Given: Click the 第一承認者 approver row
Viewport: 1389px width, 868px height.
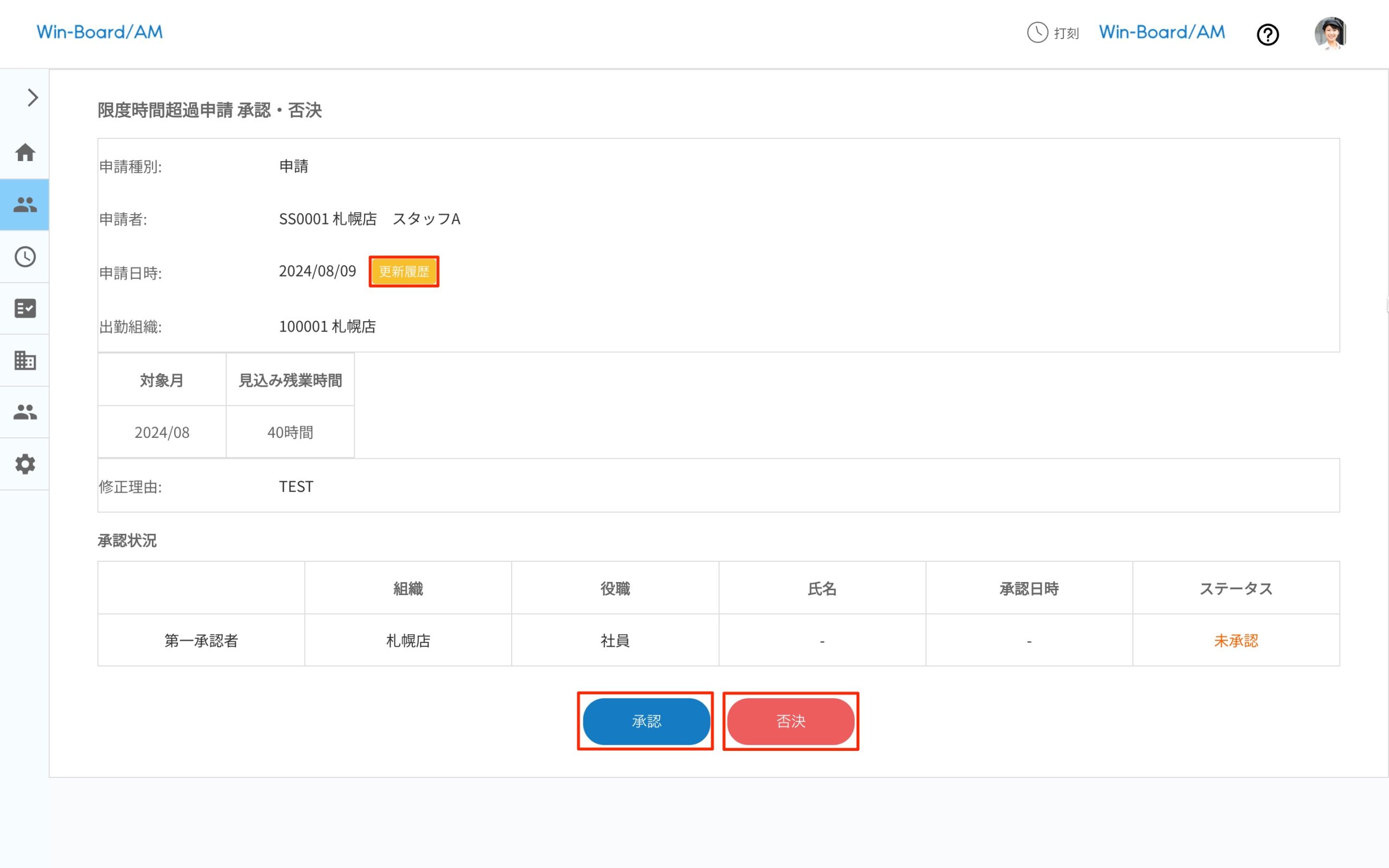Looking at the screenshot, I should pos(201,641).
